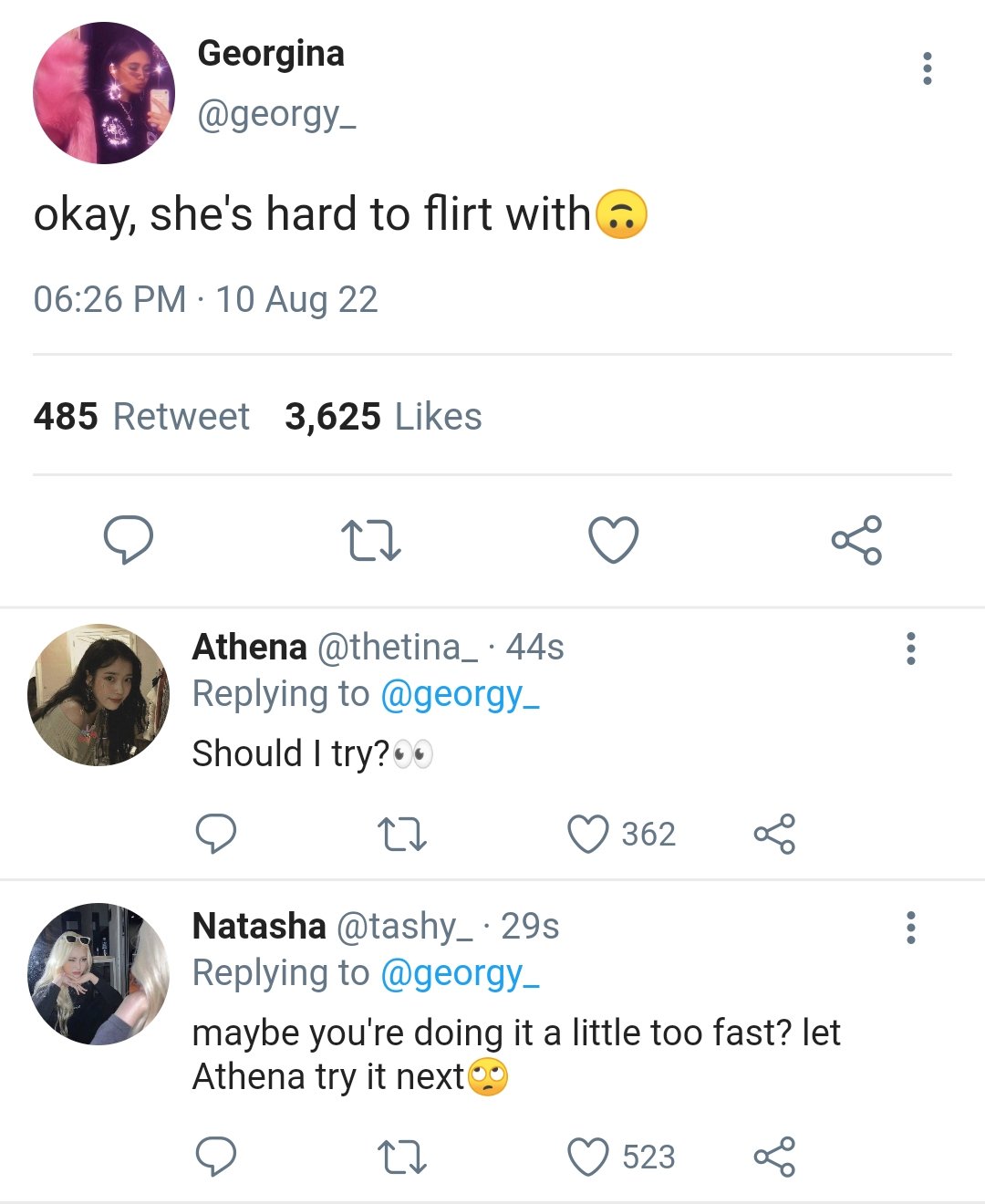This screenshot has height=1204, width=985.
Task: Open the three-dot menu on Georgina's tweet
Action: [928, 68]
